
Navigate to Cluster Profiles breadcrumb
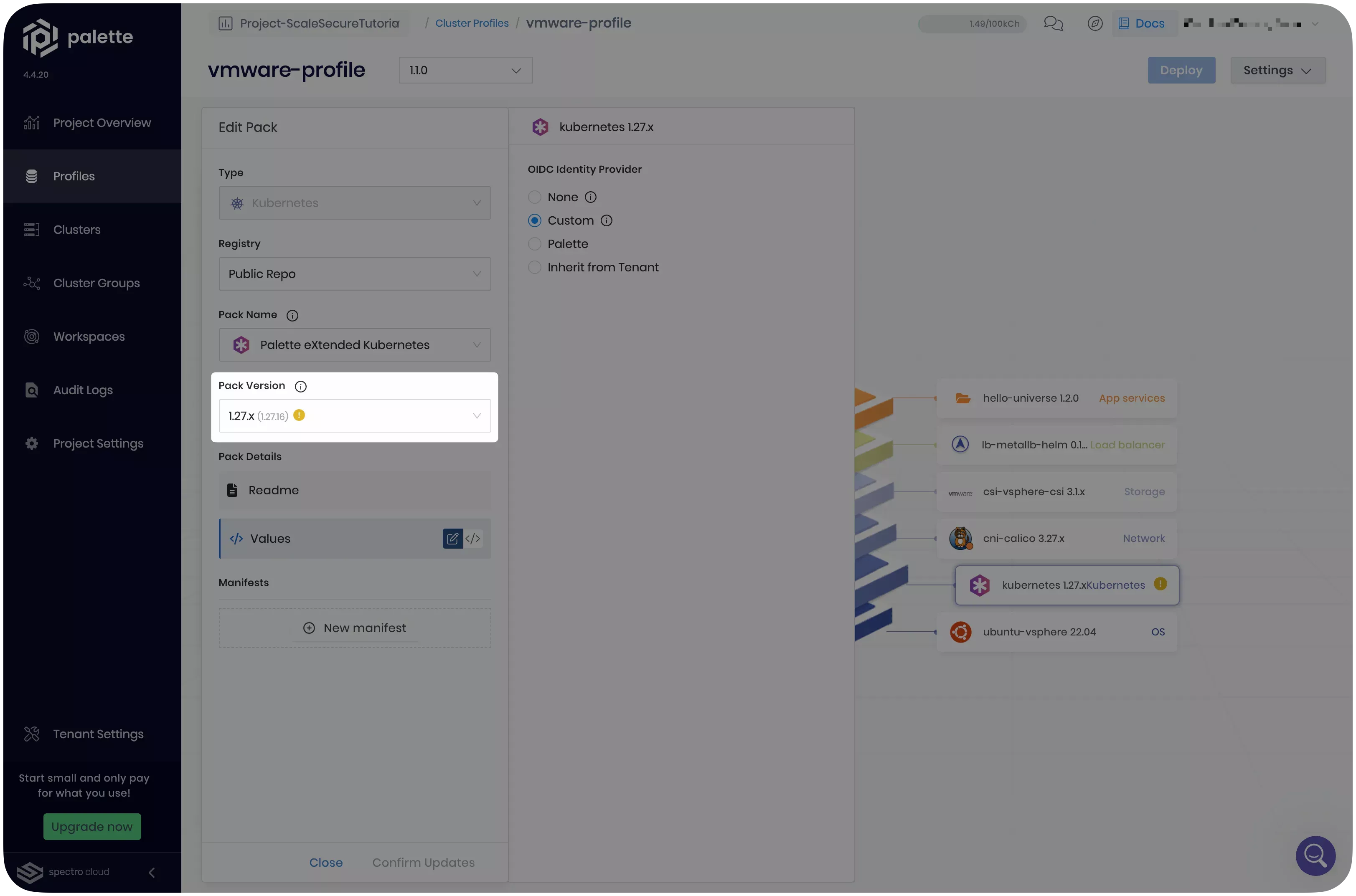click(x=472, y=23)
